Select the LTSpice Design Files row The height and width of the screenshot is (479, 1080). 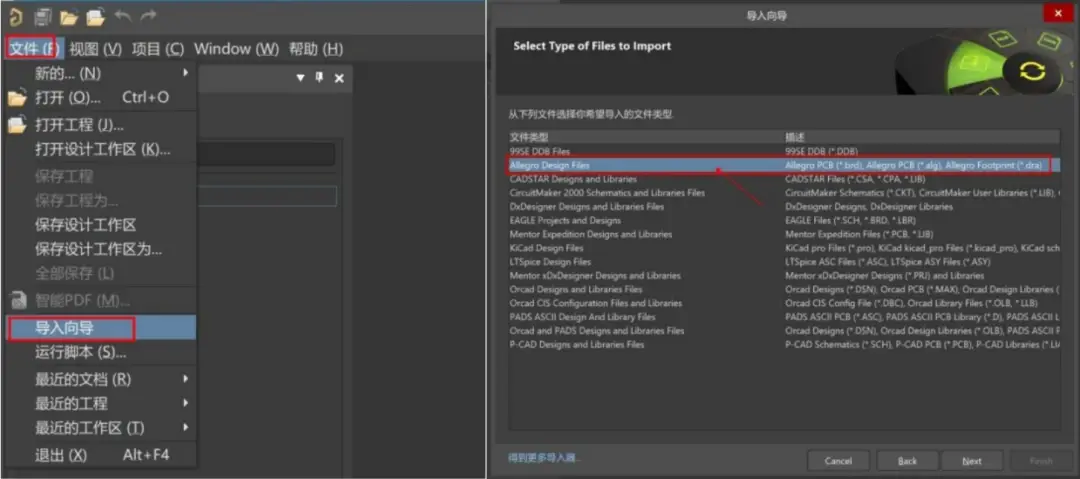785,262
